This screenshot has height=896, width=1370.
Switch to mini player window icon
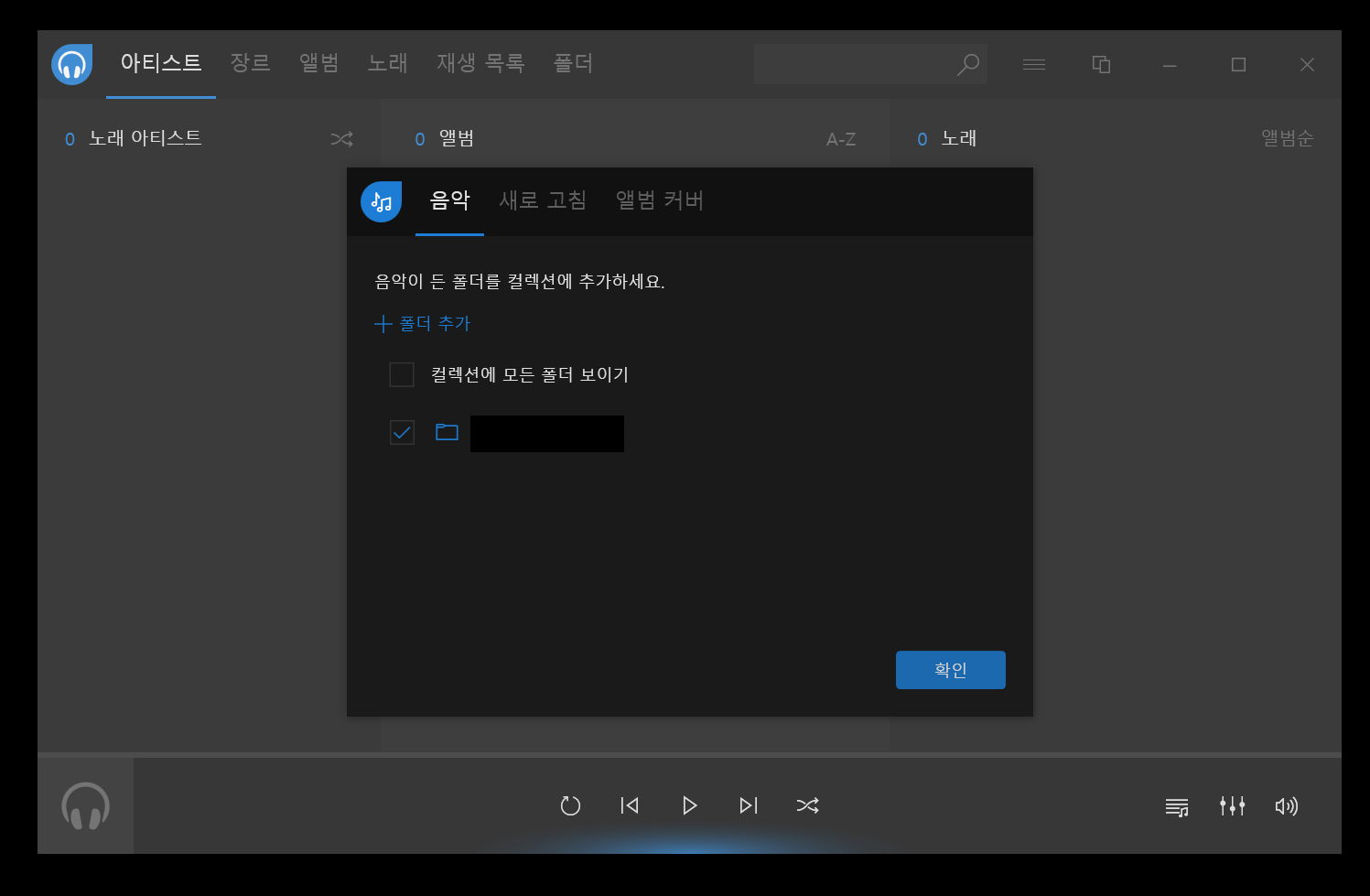coord(1102,64)
